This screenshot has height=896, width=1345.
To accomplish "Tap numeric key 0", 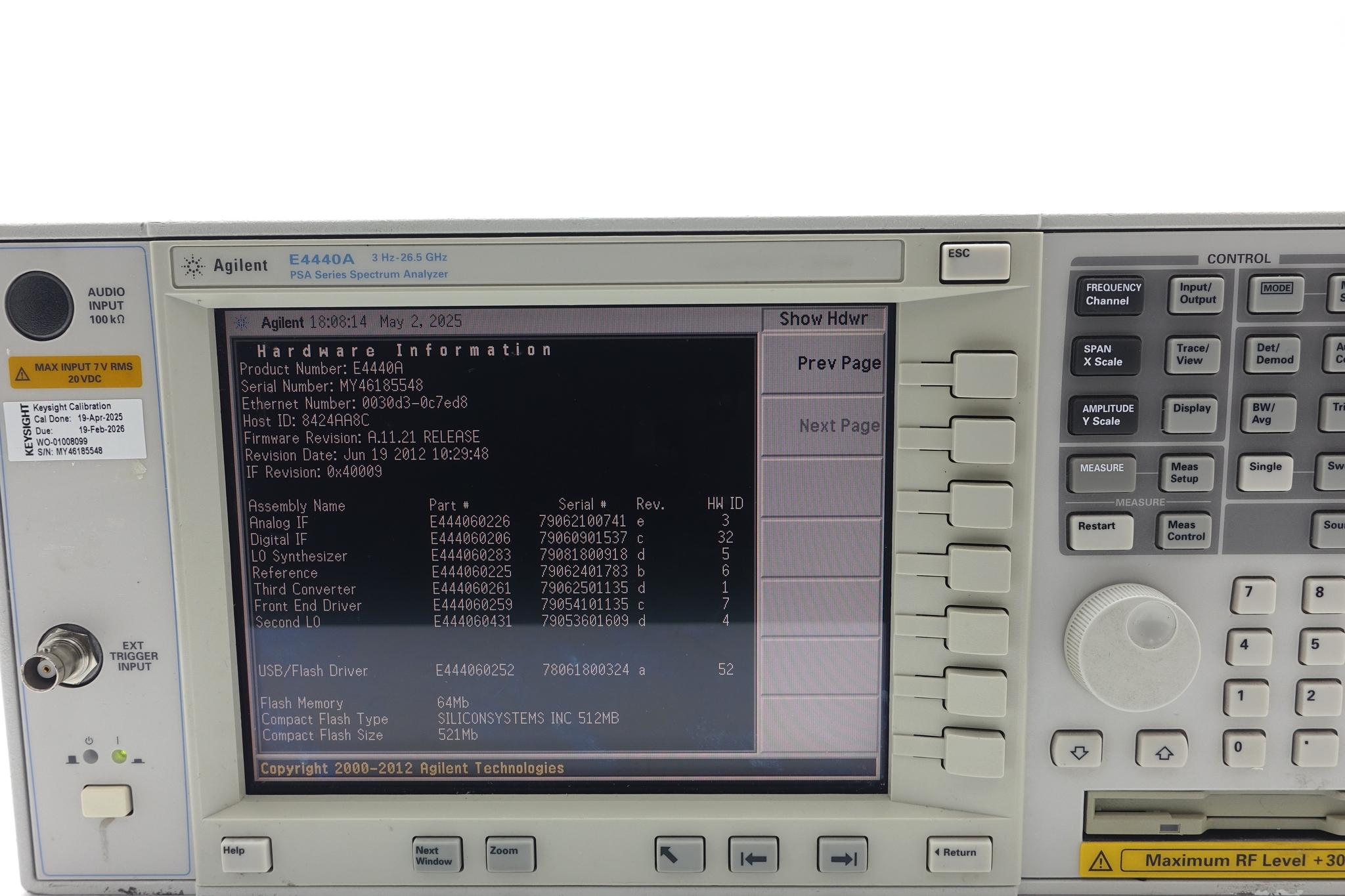I will point(1243,749).
